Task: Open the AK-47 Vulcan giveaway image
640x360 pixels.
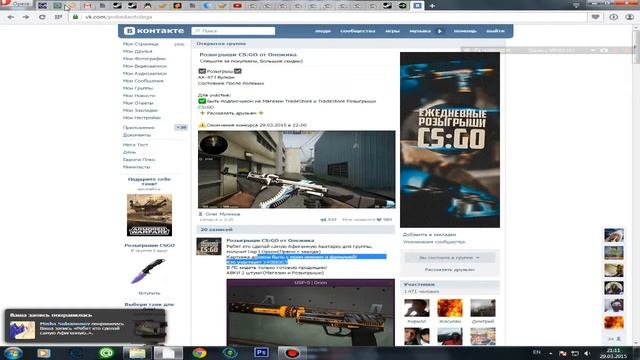Action: (x=297, y=169)
